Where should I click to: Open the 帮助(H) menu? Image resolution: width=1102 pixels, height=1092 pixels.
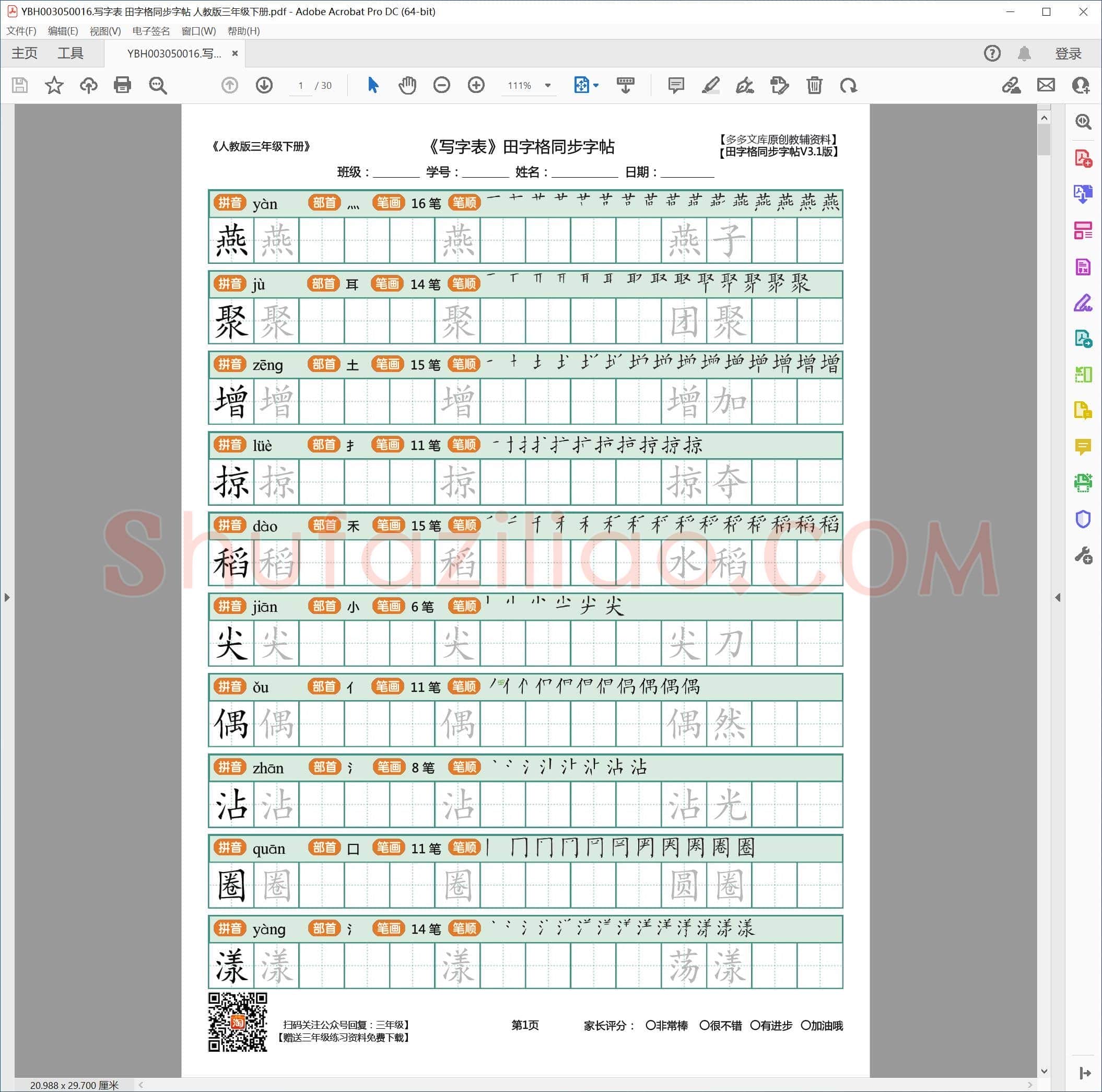243,31
